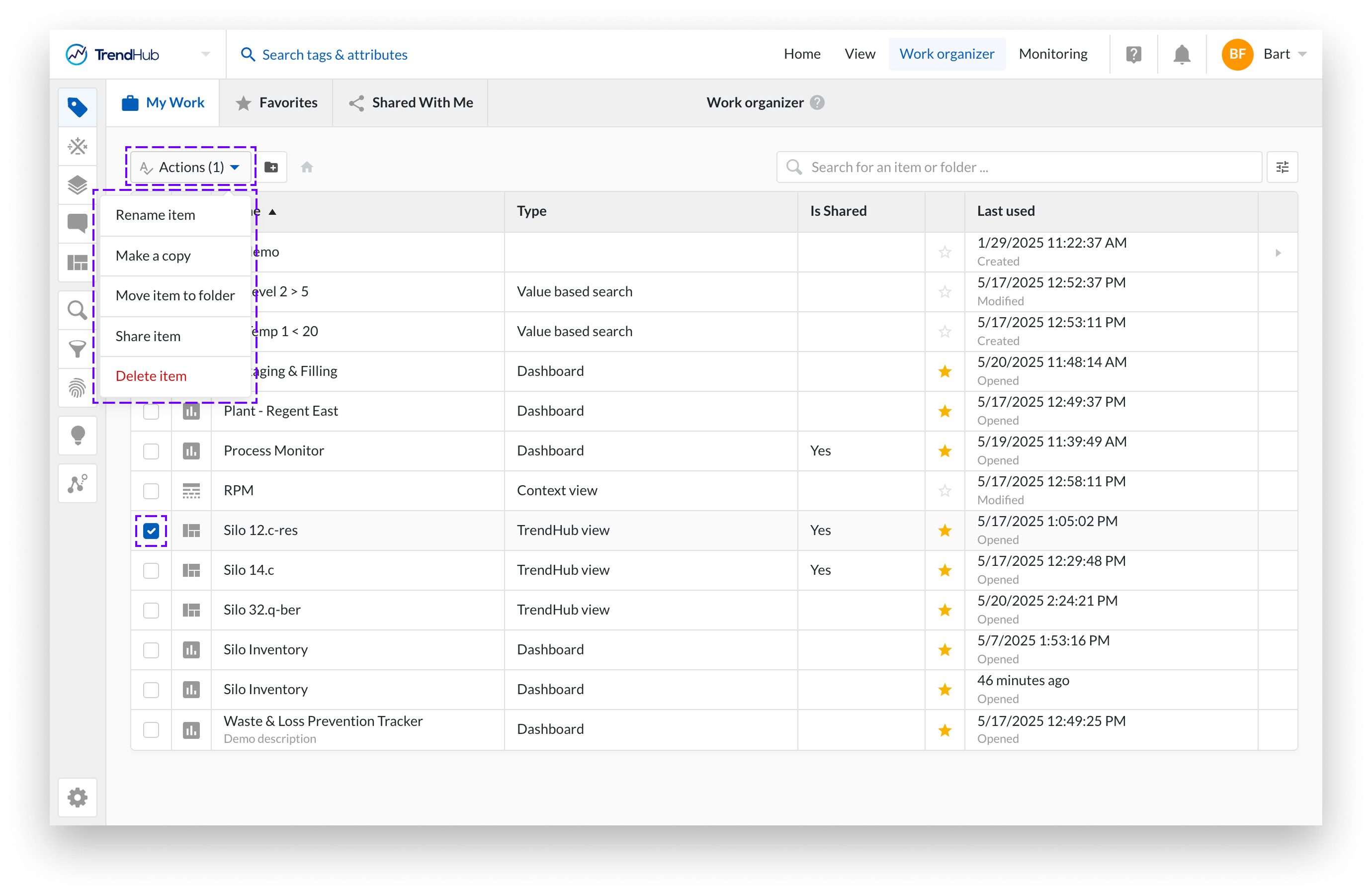1372x895 pixels.
Task: Click the home breadcrumb icon
Action: click(307, 167)
